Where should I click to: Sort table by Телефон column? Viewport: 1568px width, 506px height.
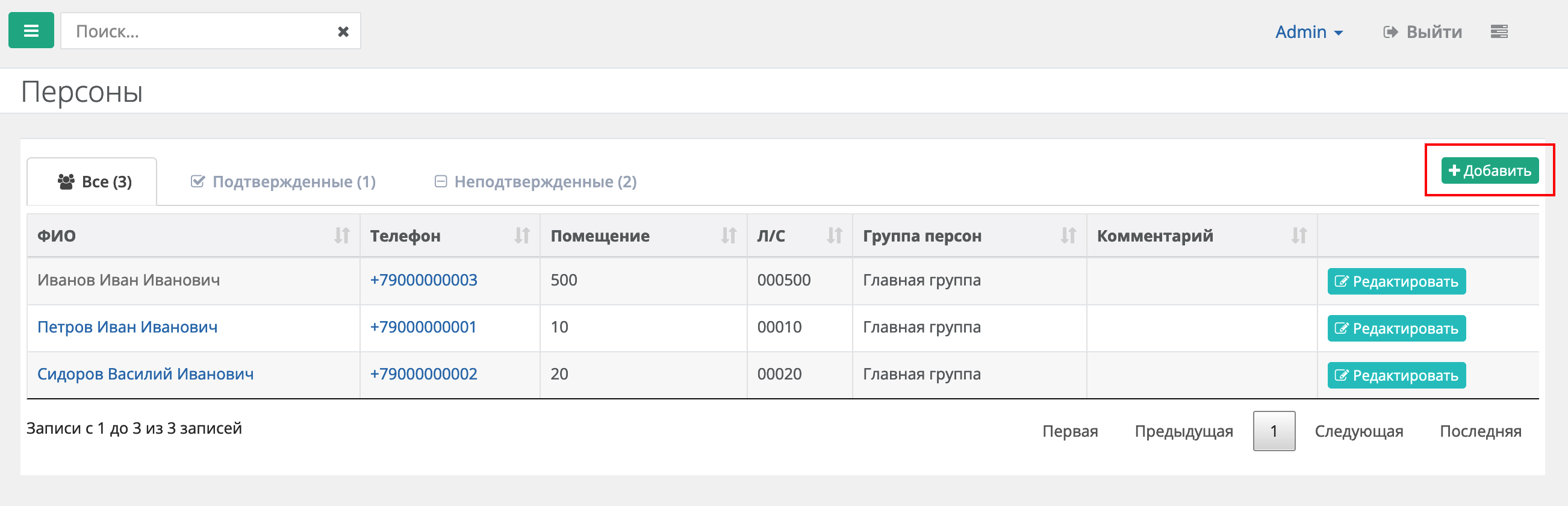tap(450, 236)
